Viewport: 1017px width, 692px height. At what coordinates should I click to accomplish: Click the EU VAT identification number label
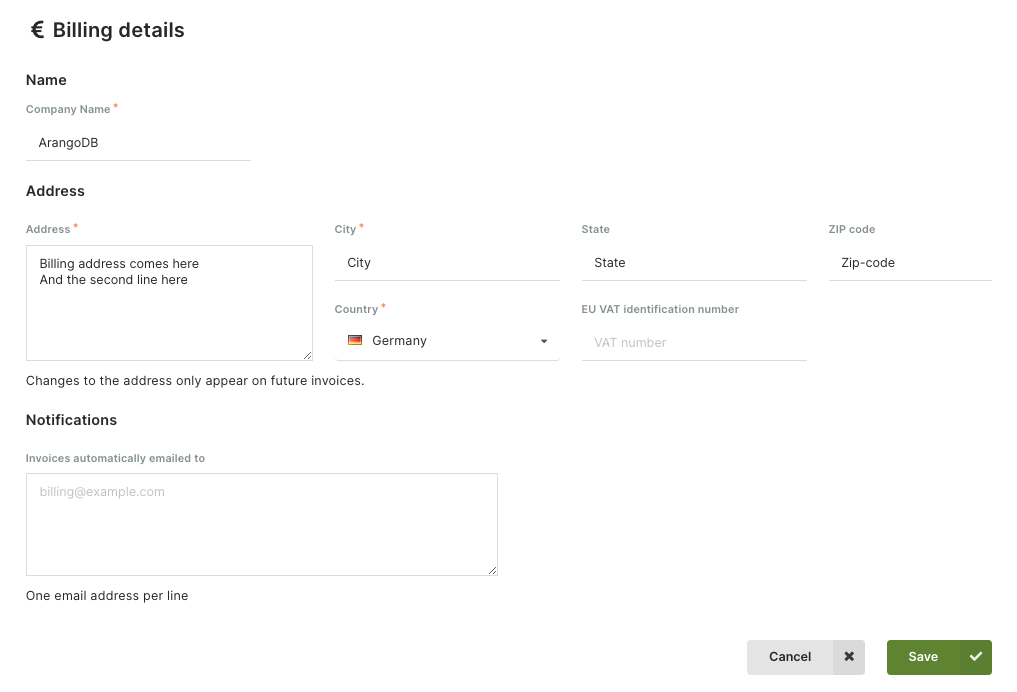660,309
